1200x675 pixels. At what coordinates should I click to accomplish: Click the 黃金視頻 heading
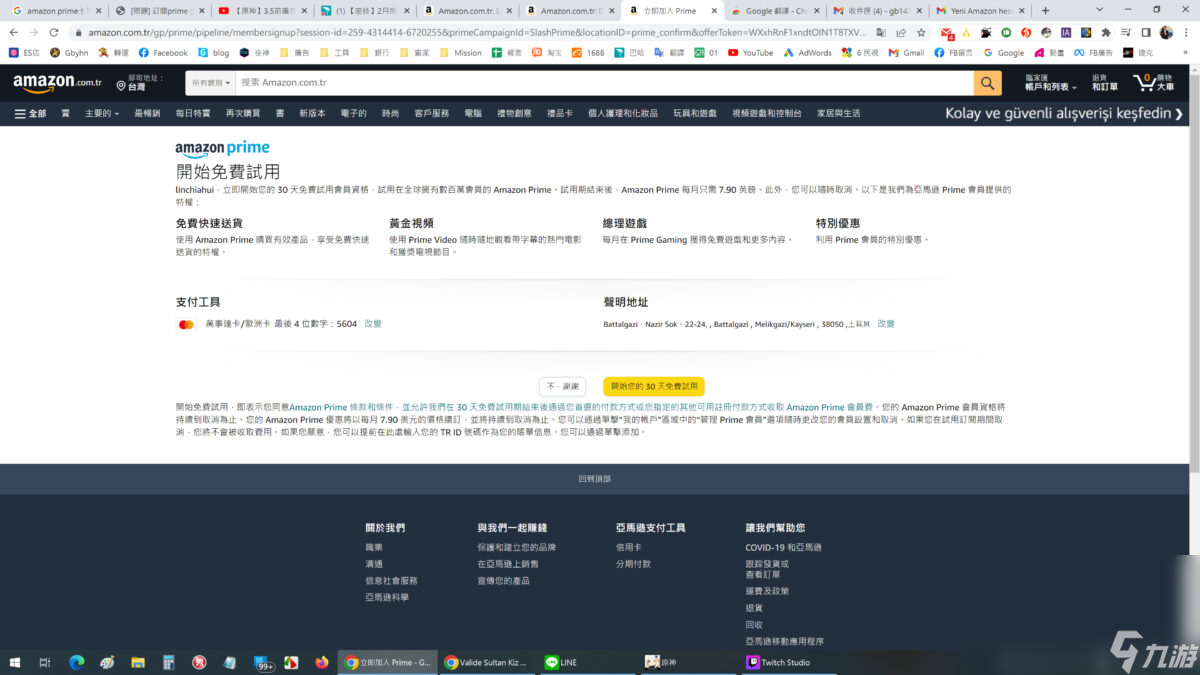point(411,223)
